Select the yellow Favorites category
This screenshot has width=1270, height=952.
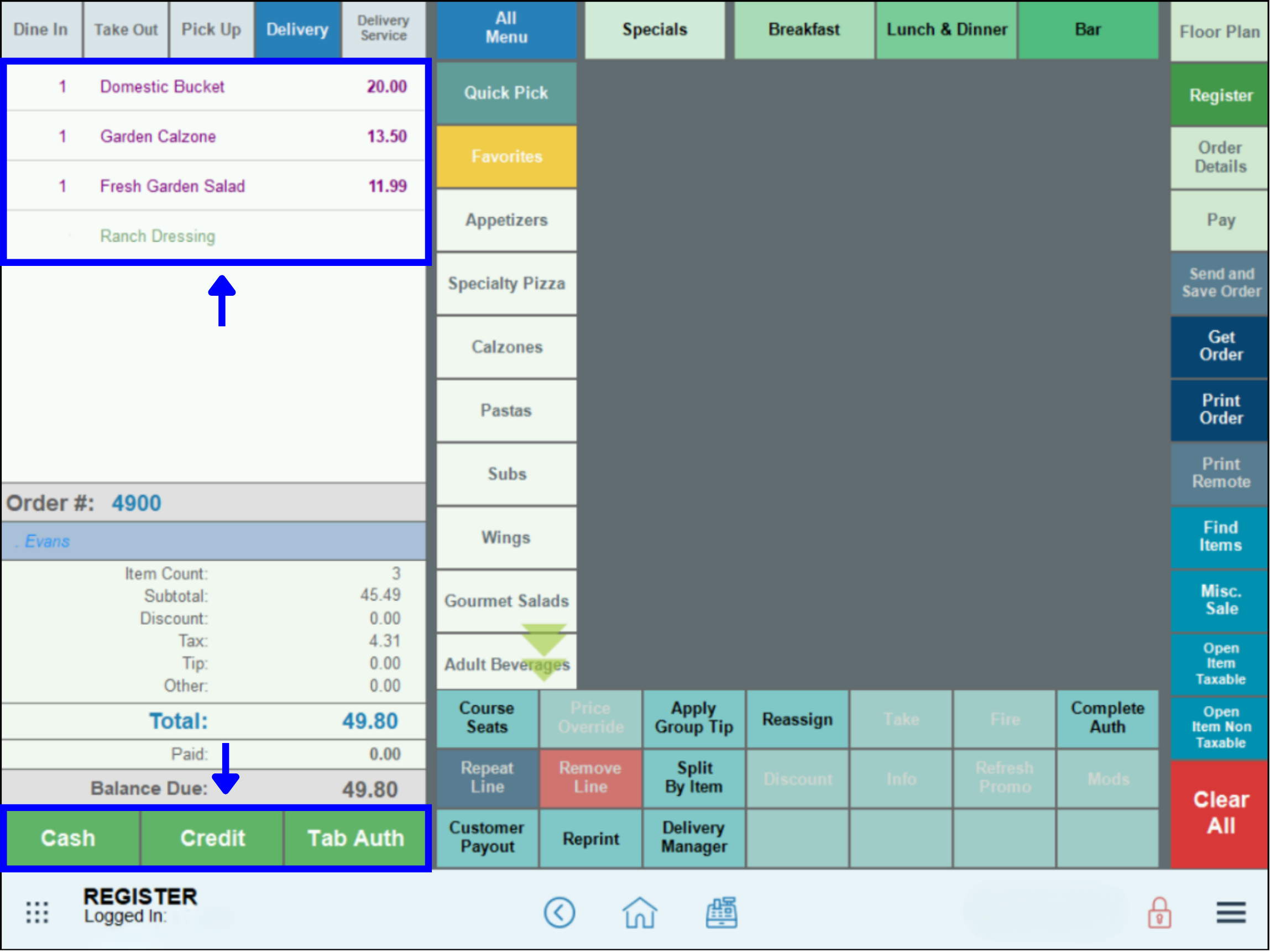(506, 157)
